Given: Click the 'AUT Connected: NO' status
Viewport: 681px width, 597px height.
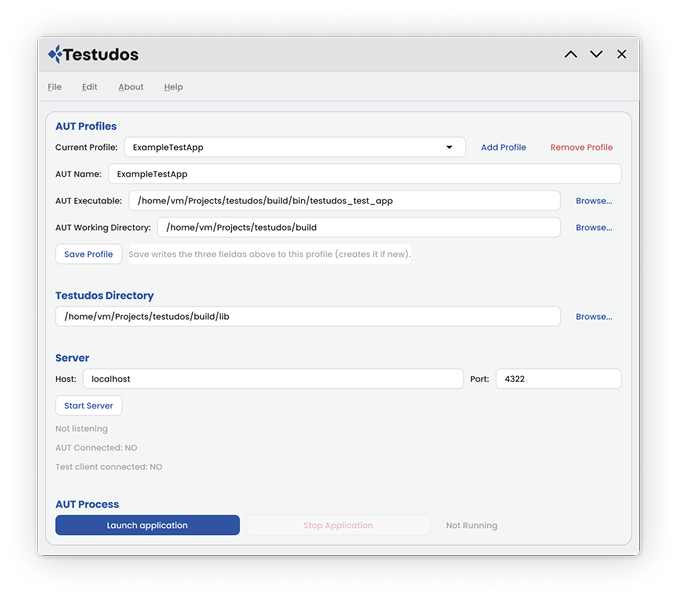Looking at the screenshot, I should 96,448.
